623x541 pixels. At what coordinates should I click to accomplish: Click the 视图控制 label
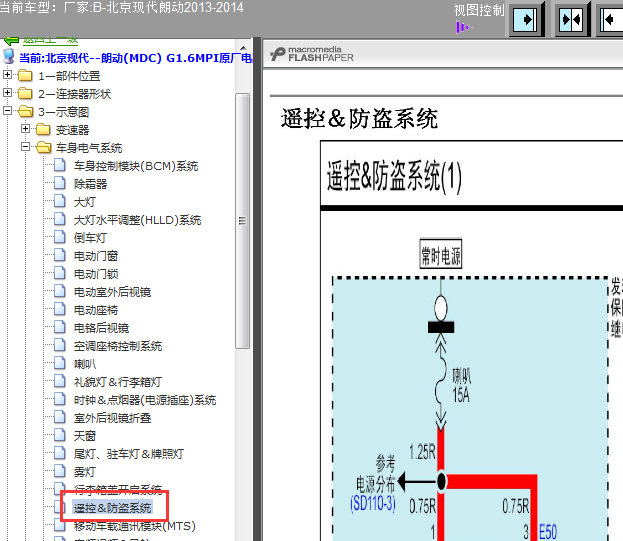(479, 10)
